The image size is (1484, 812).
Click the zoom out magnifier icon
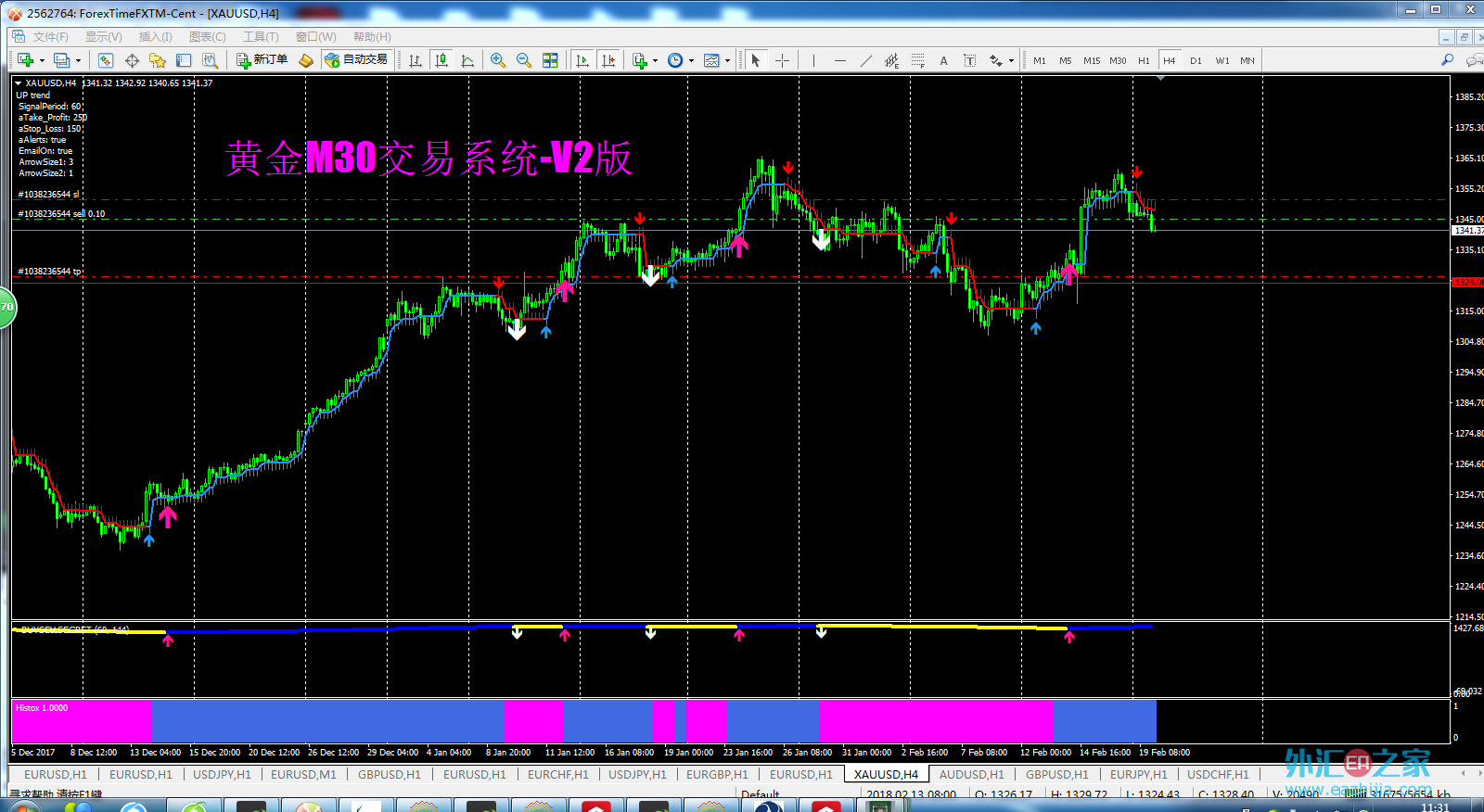point(524,60)
